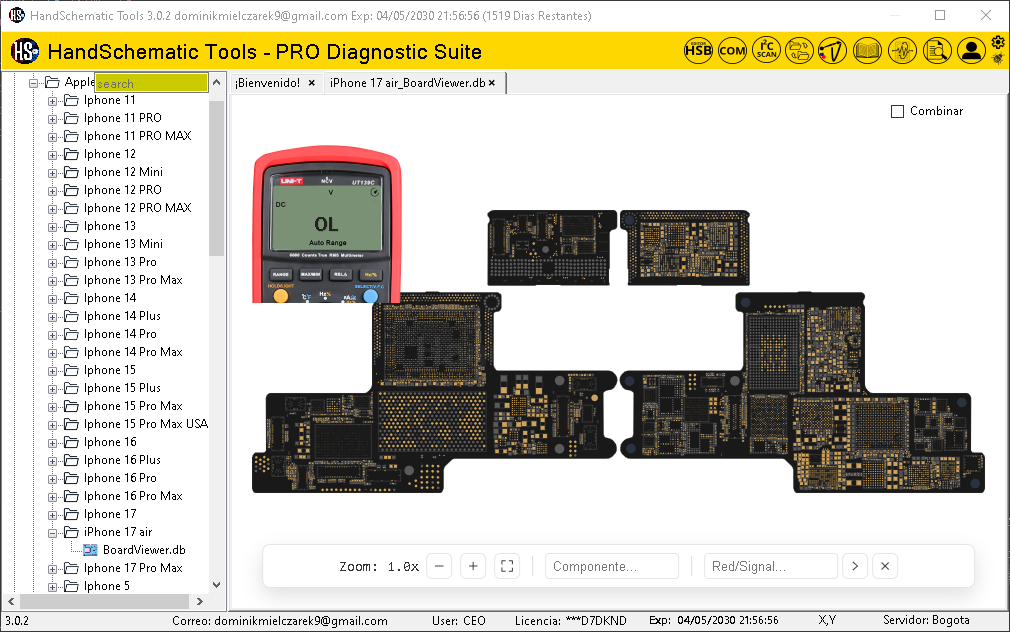Launch the I2C Scan tool
The width and height of the screenshot is (1010, 632).
coord(767,50)
